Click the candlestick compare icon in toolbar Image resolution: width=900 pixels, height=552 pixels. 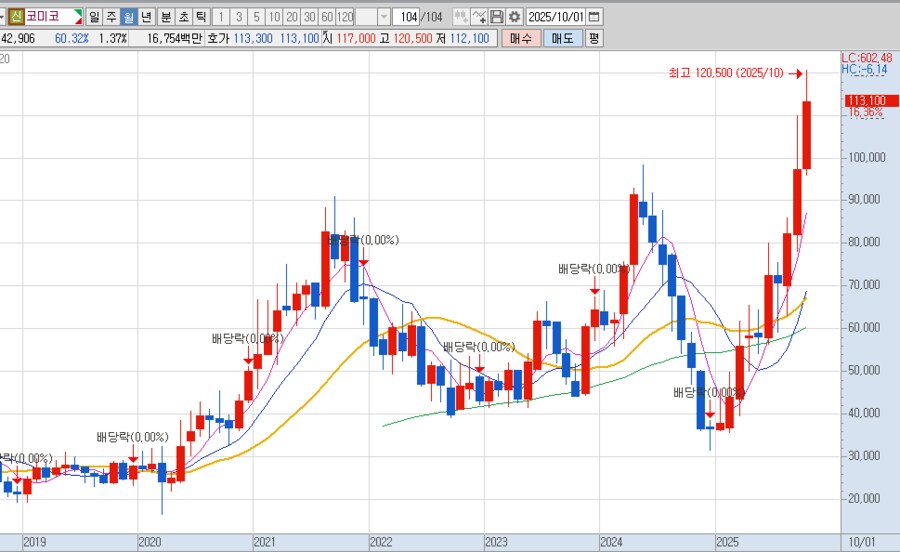point(460,17)
